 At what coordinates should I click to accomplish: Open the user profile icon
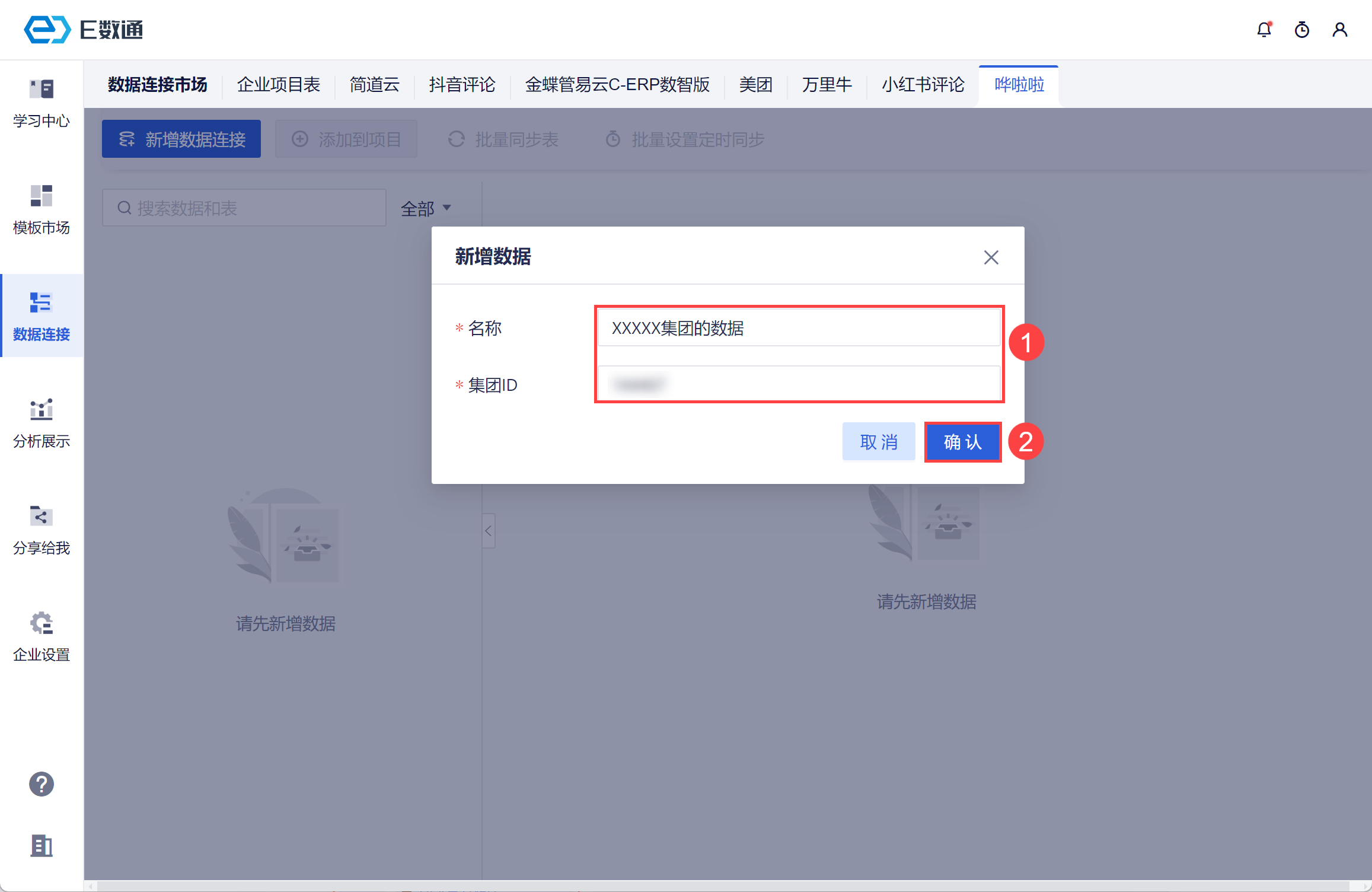click(1339, 30)
